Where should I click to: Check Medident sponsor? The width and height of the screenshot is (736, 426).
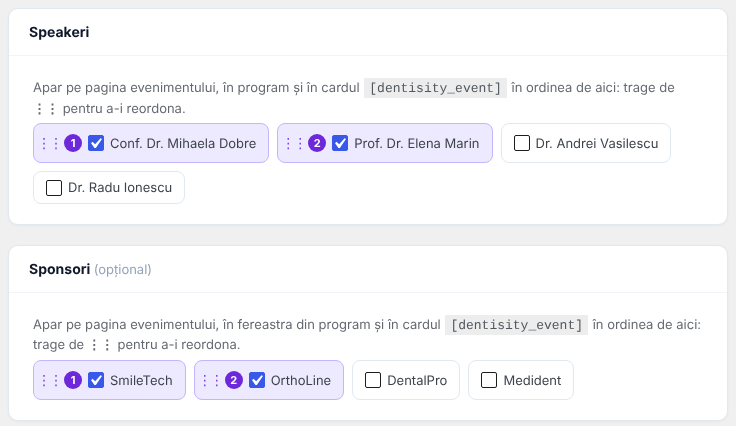tap(489, 380)
